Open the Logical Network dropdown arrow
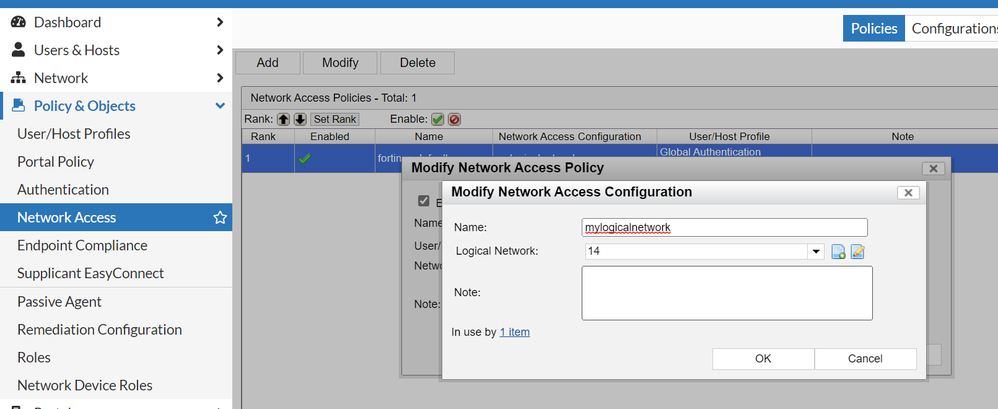 [817, 252]
